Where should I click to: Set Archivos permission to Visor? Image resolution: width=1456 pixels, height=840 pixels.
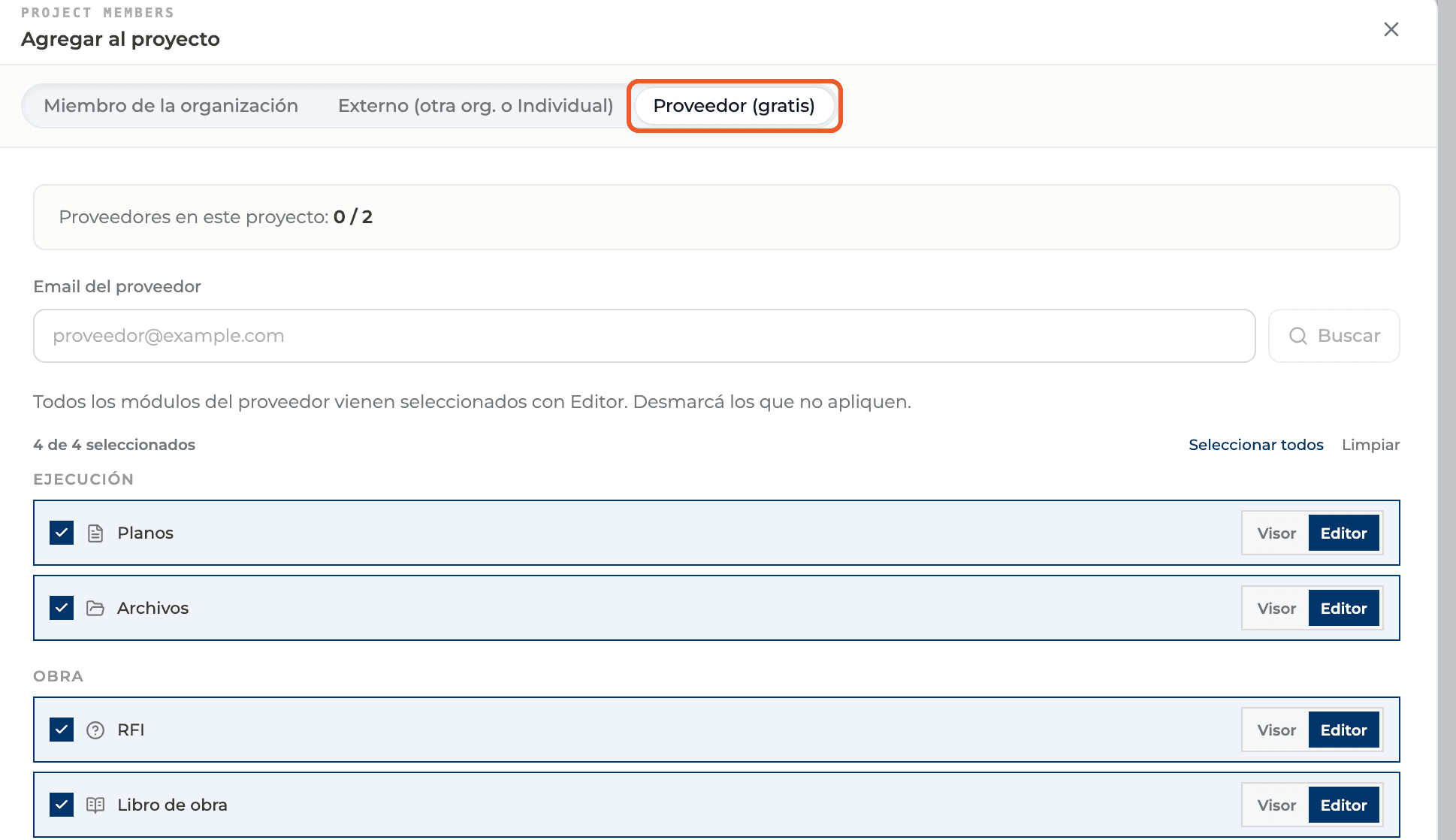click(x=1276, y=609)
